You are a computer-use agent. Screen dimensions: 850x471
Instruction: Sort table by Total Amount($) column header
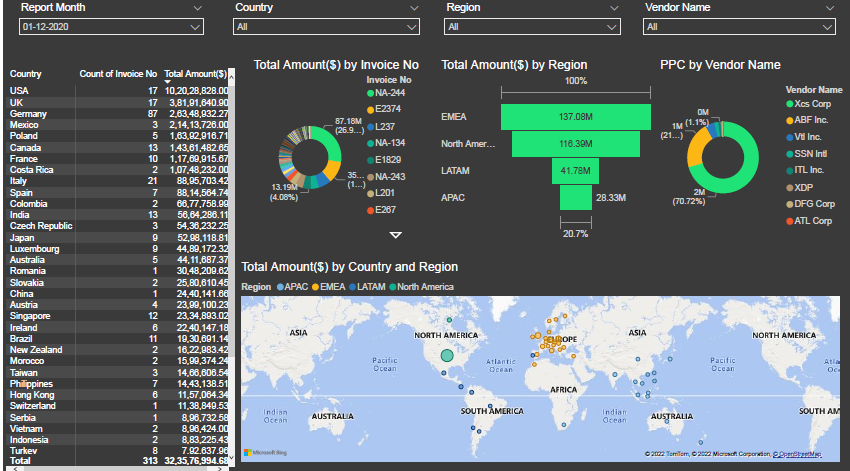pos(195,74)
